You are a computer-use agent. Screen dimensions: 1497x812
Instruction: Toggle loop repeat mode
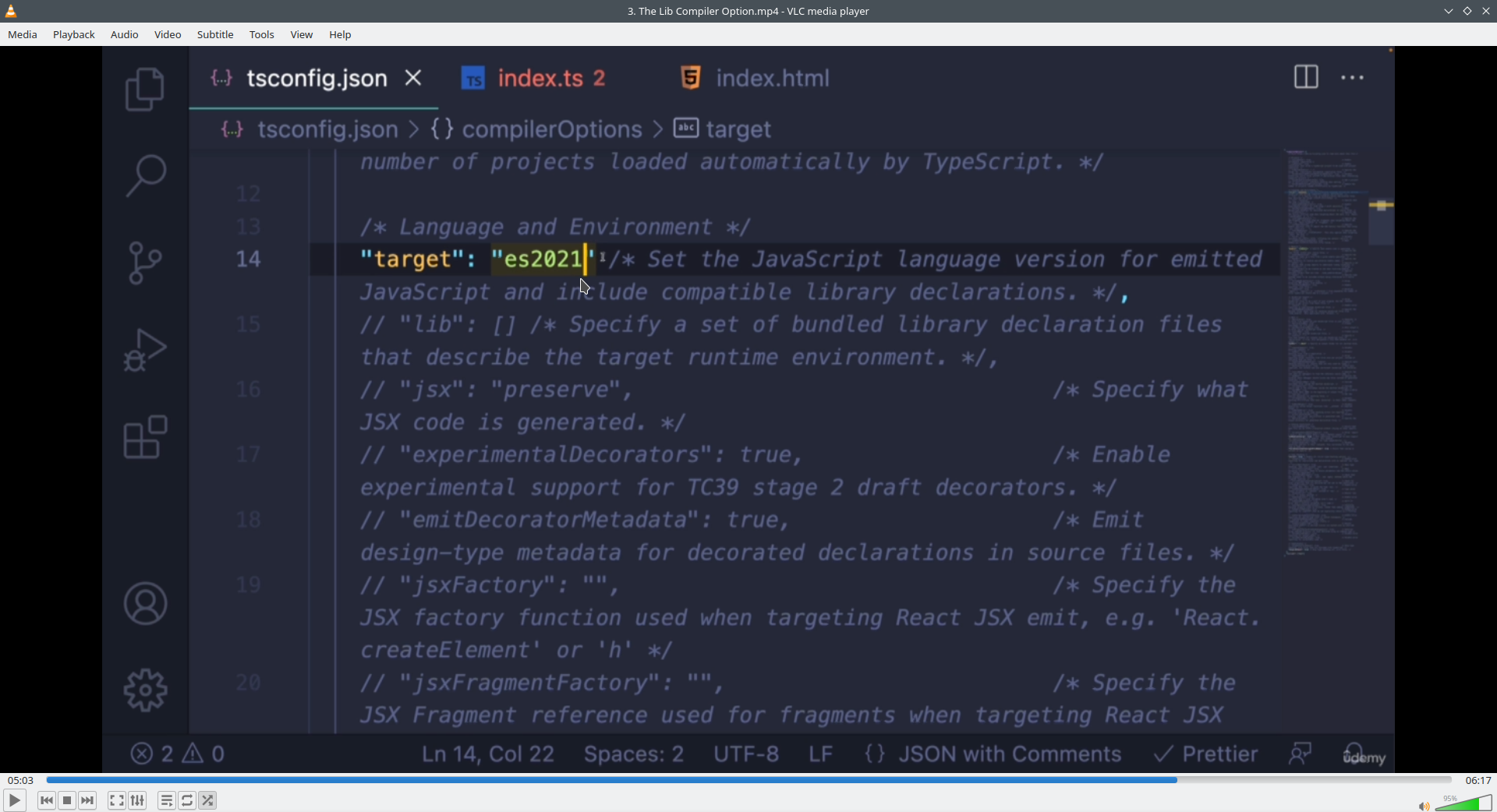pyautogui.click(x=188, y=800)
